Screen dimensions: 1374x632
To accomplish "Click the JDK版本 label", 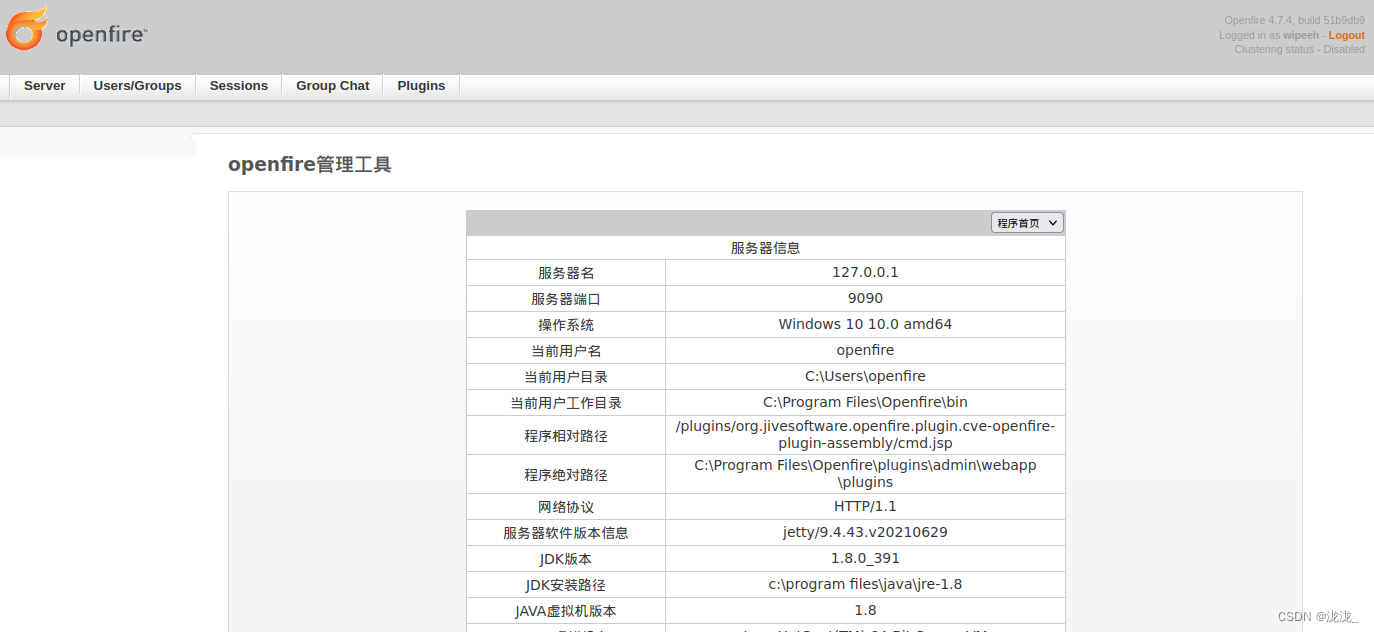I will coord(566,559).
